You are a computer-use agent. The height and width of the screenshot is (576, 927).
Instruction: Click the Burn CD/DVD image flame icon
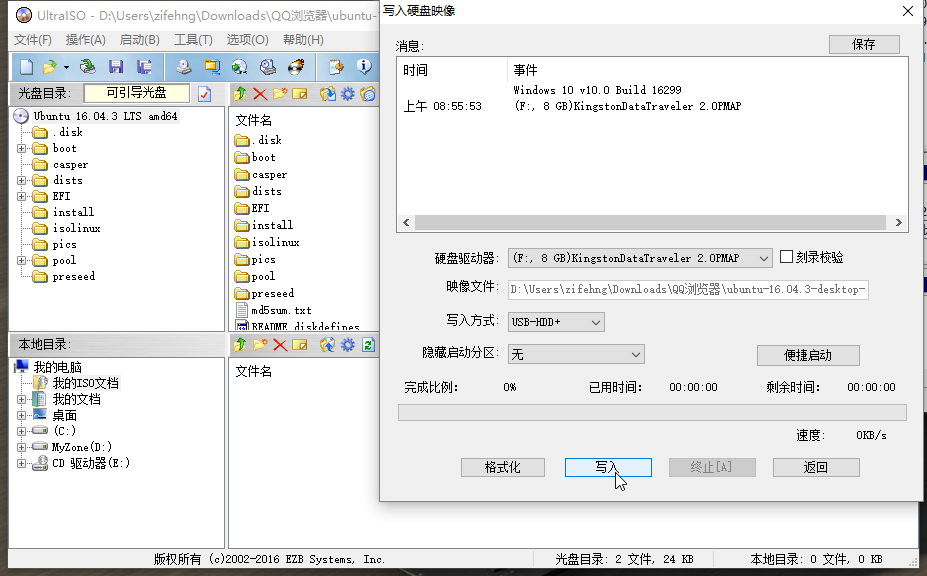tap(296, 67)
